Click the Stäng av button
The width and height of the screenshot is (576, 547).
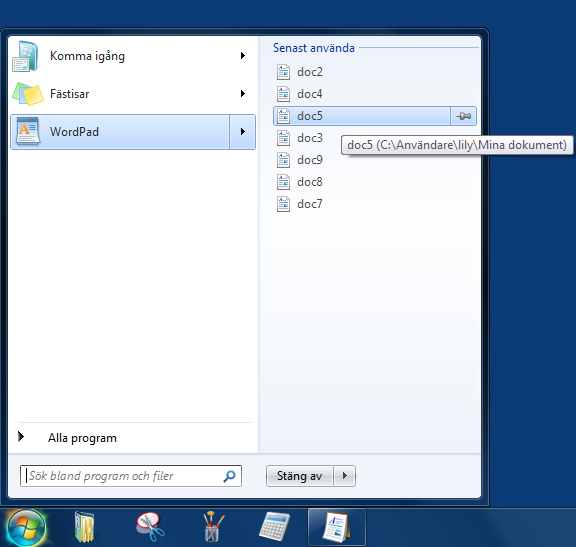click(x=300, y=476)
